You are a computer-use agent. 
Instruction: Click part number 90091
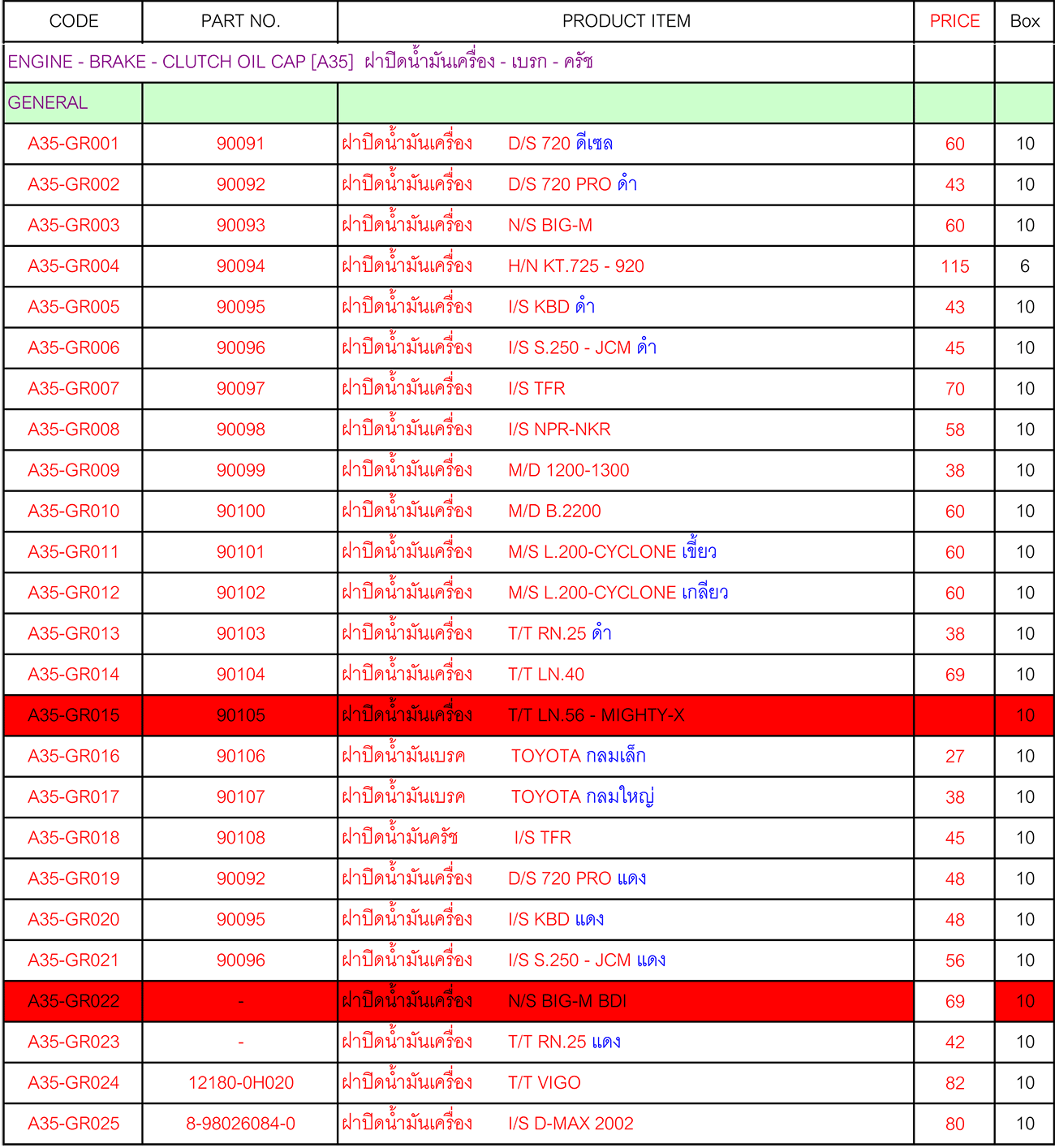(x=240, y=144)
